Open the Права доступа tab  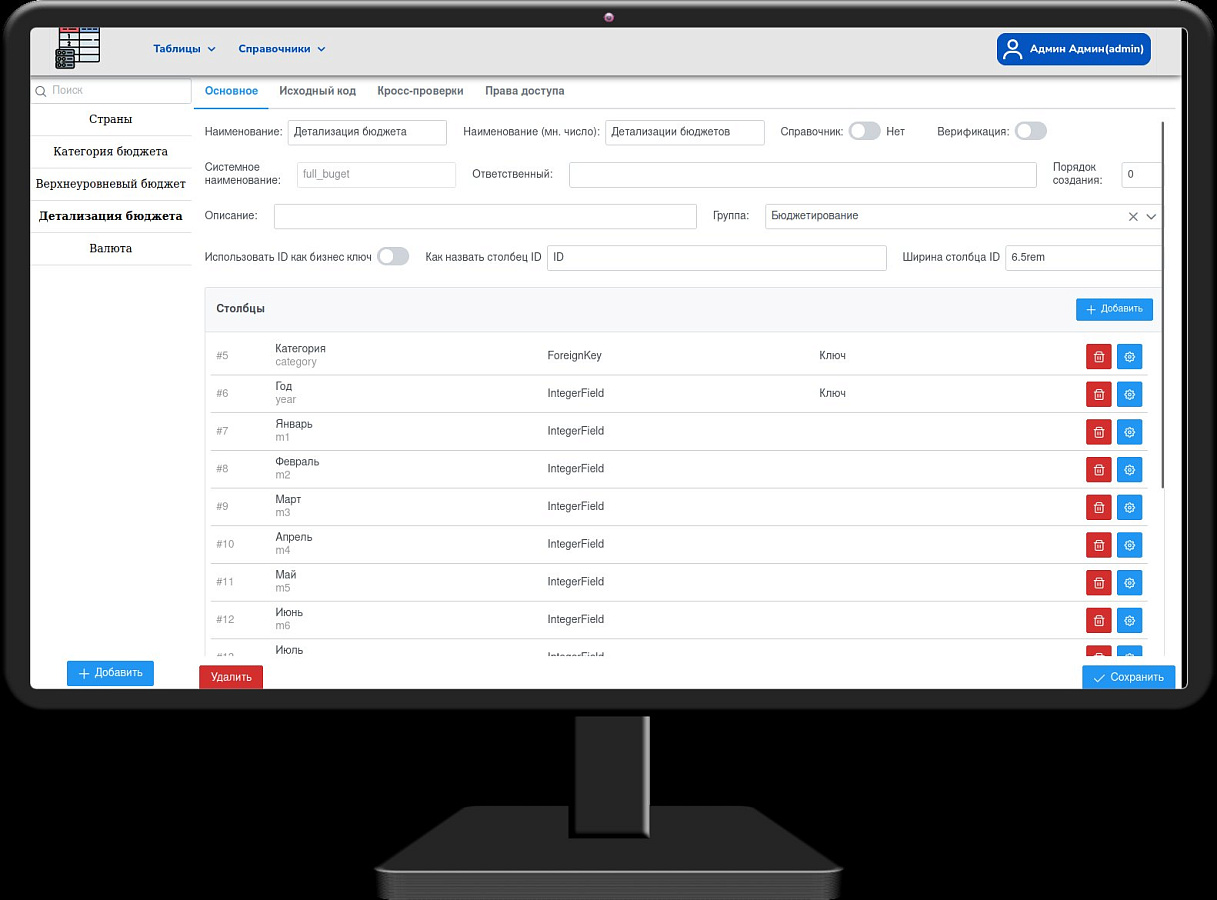pyautogui.click(x=524, y=91)
